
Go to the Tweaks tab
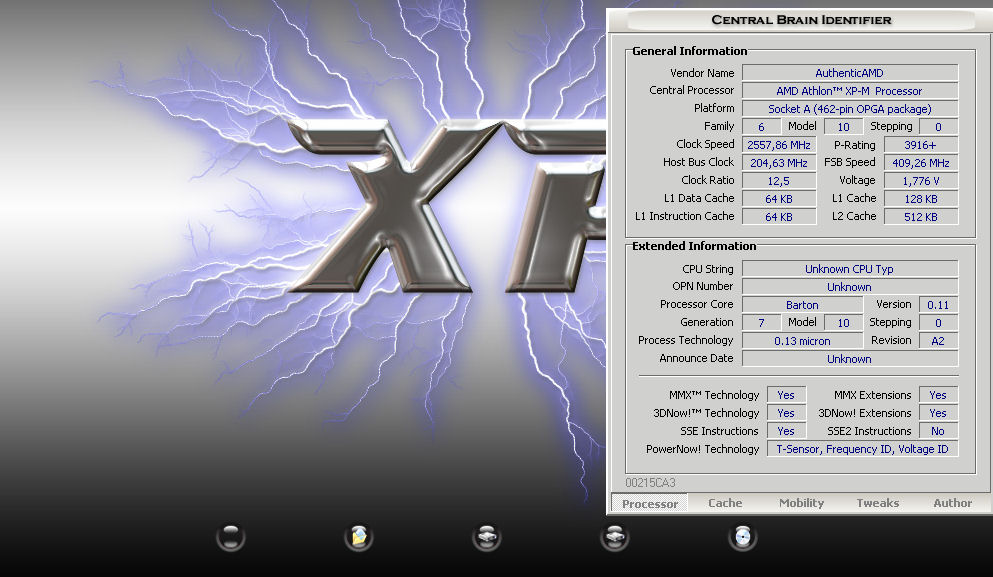tap(878, 503)
